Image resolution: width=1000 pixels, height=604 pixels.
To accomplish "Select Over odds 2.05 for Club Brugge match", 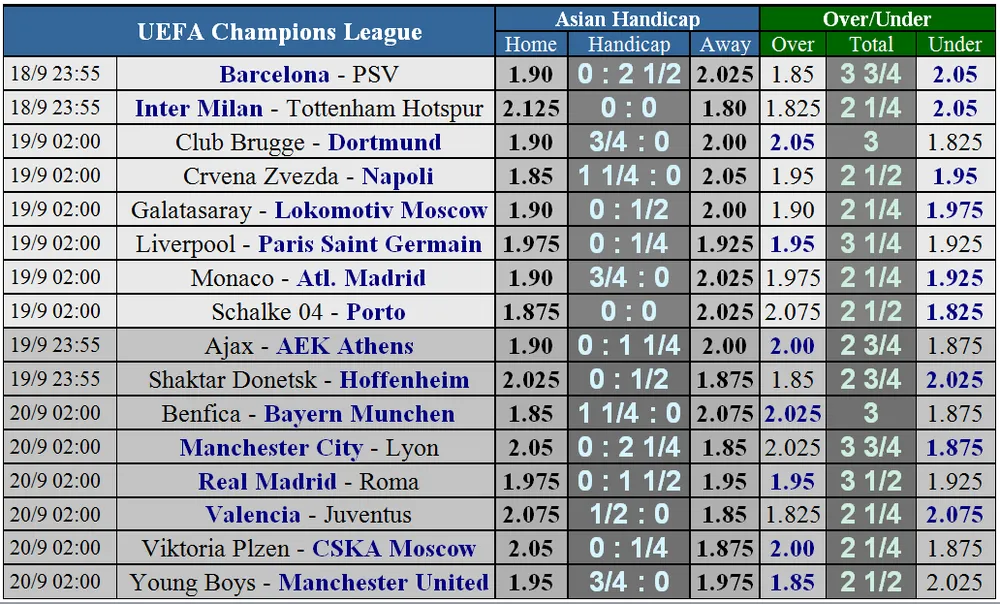I will 792,142.
